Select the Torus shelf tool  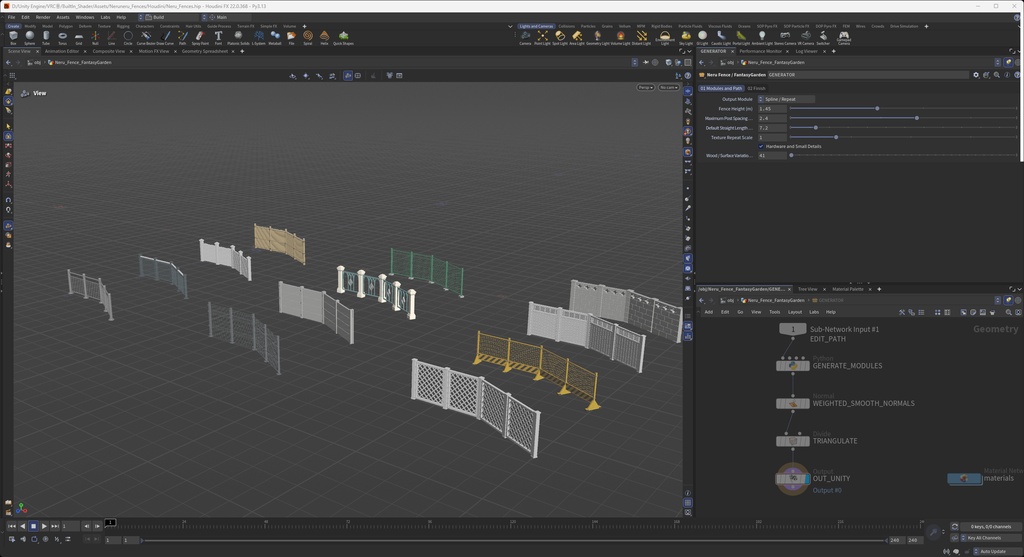pos(62,38)
